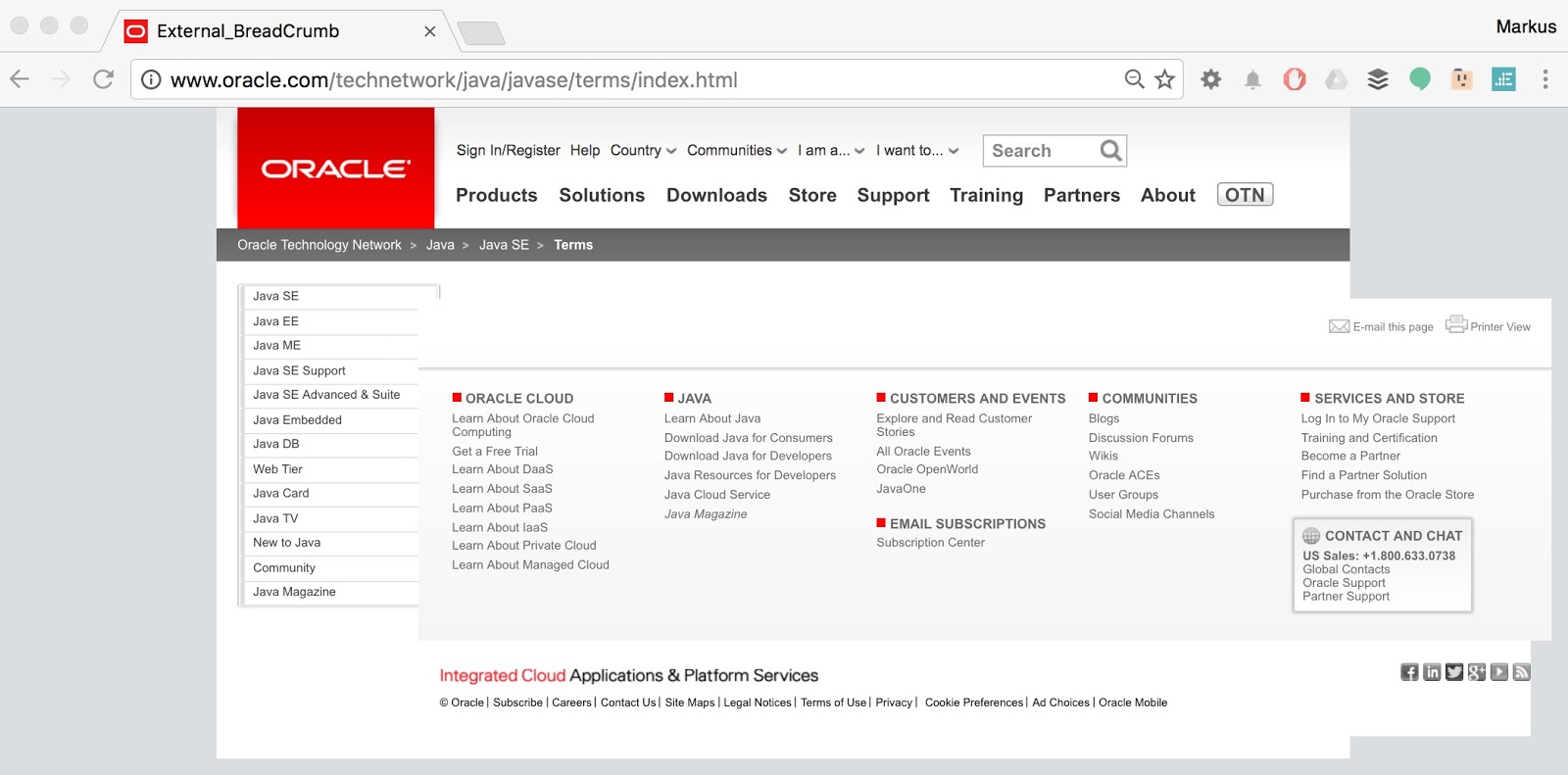The image size is (1568, 775).
Task: Bookmark the page with the star icon
Action: pos(1164,79)
